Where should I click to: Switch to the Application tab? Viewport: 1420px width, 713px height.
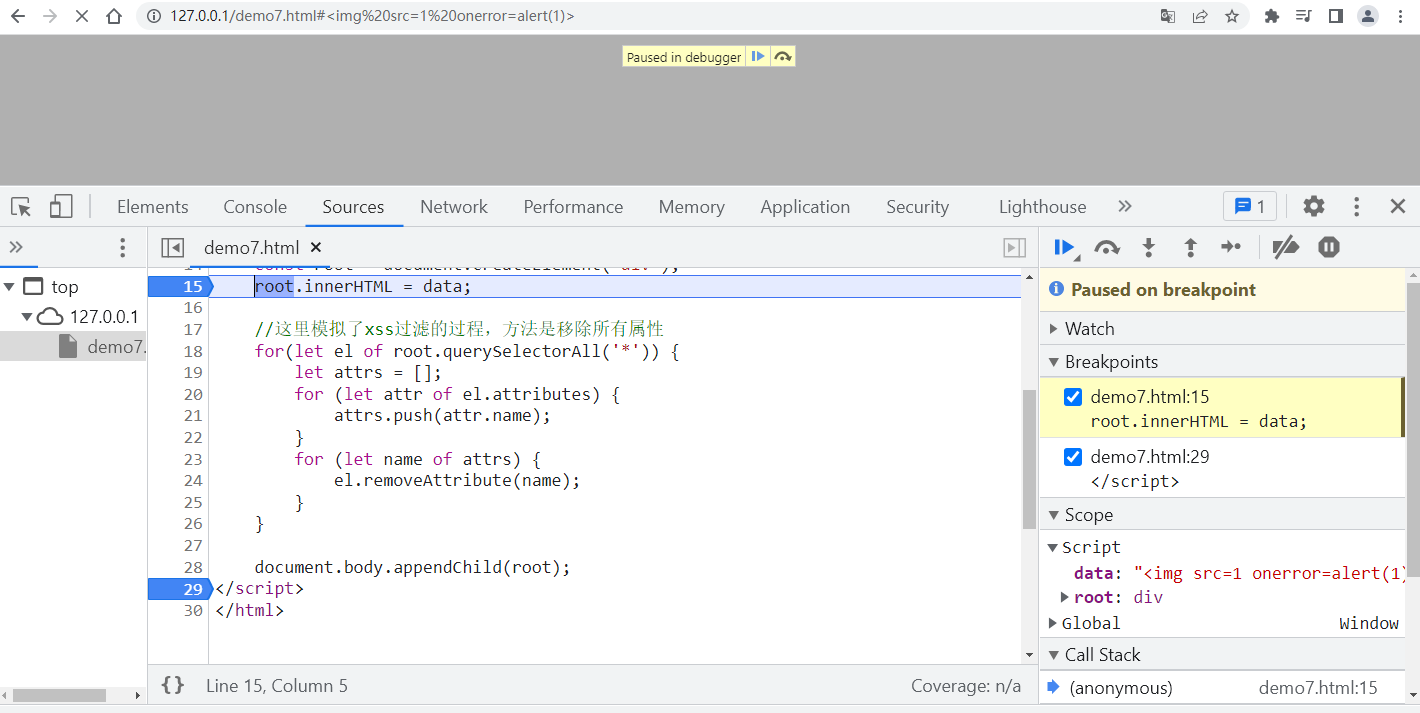tap(805, 207)
